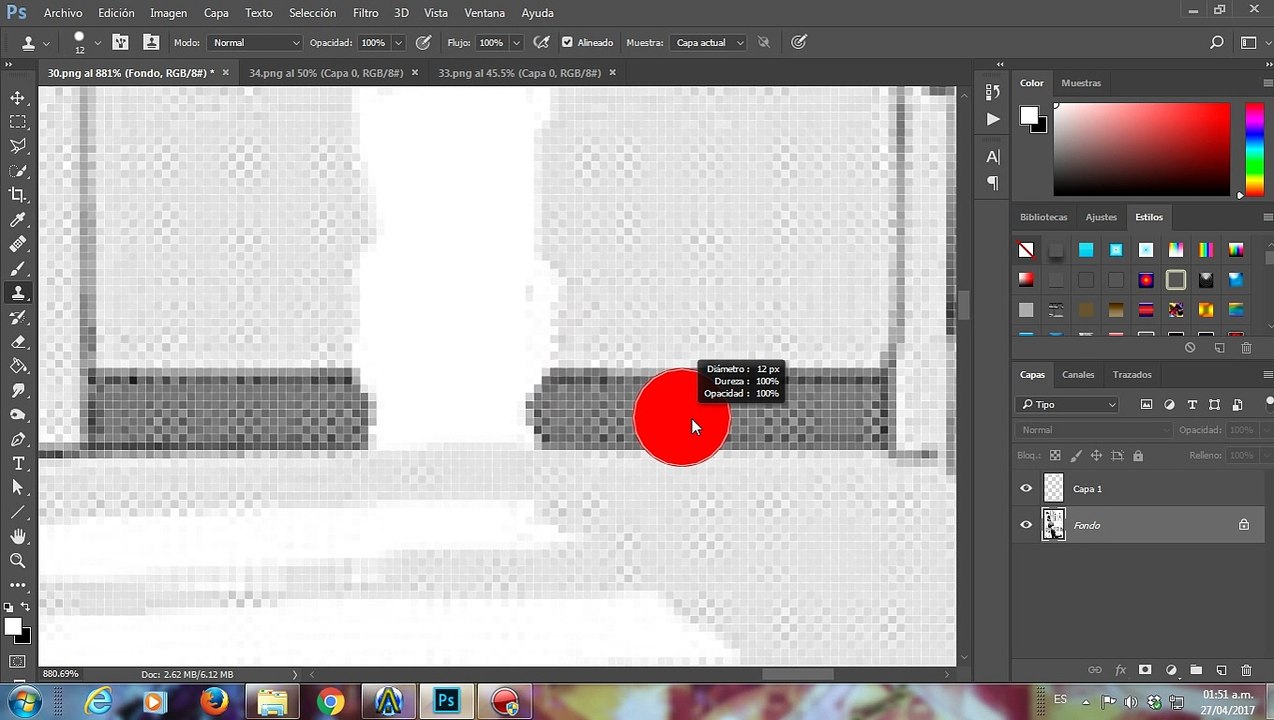1274x720 pixels.
Task: Expand the Flujo slider dropdown arrow
Action: click(x=516, y=43)
